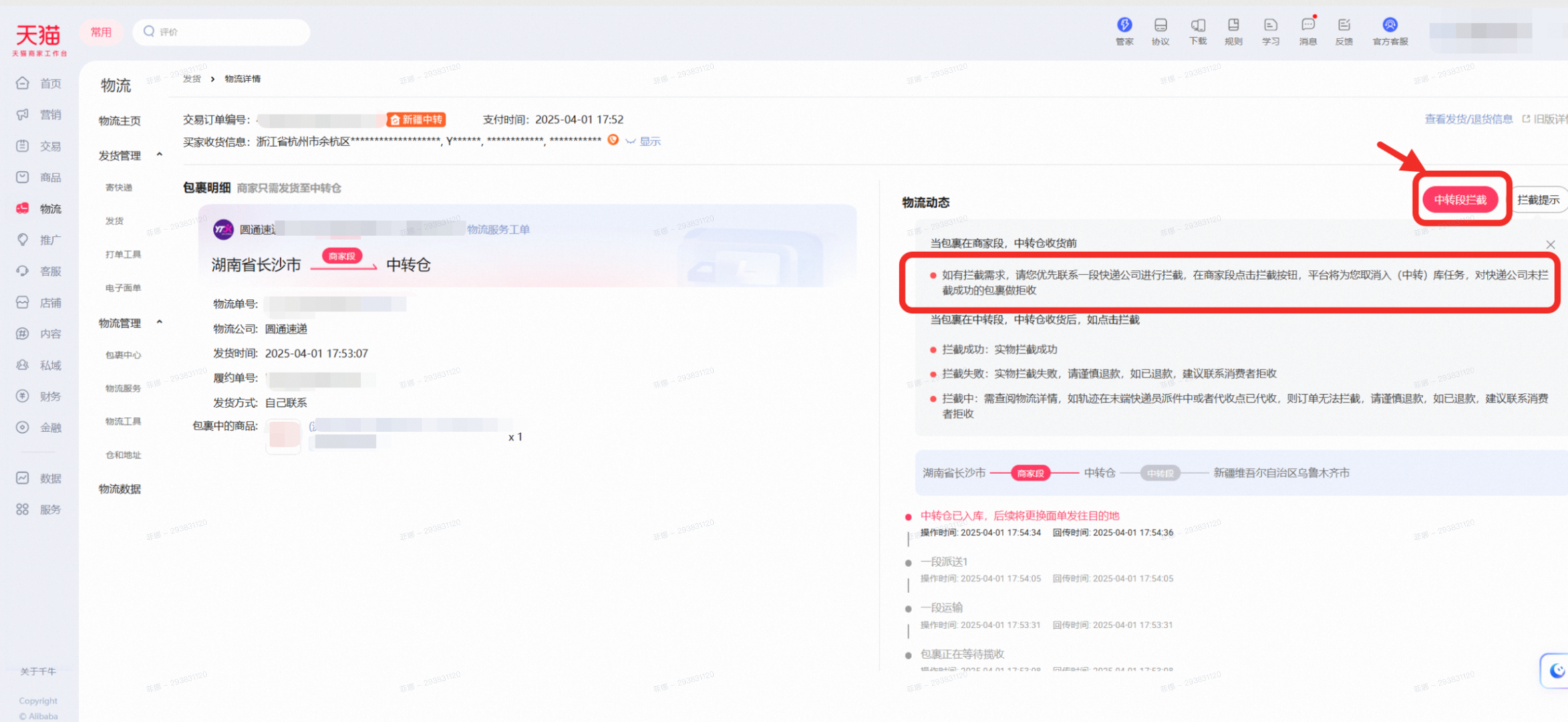Open 物流数据 menu item
Image resolution: width=1568 pixels, height=722 pixels.
point(120,489)
